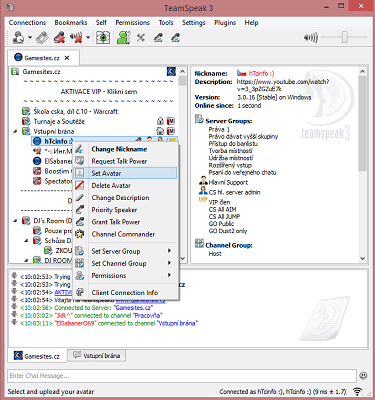
Task: Expand the Set Server Group submenu
Action: (126, 251)
